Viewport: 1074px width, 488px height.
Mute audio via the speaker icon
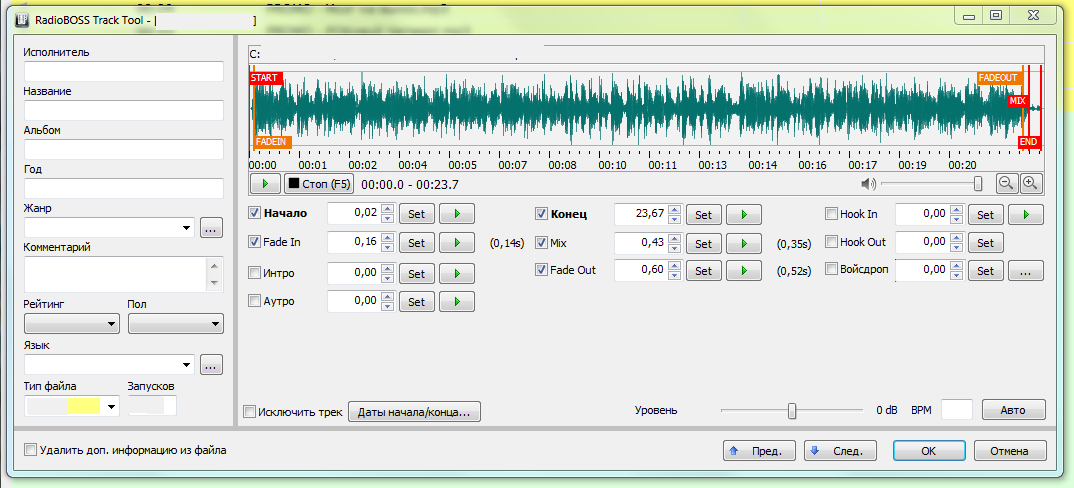pyautogui.click(x=869, y=184)
